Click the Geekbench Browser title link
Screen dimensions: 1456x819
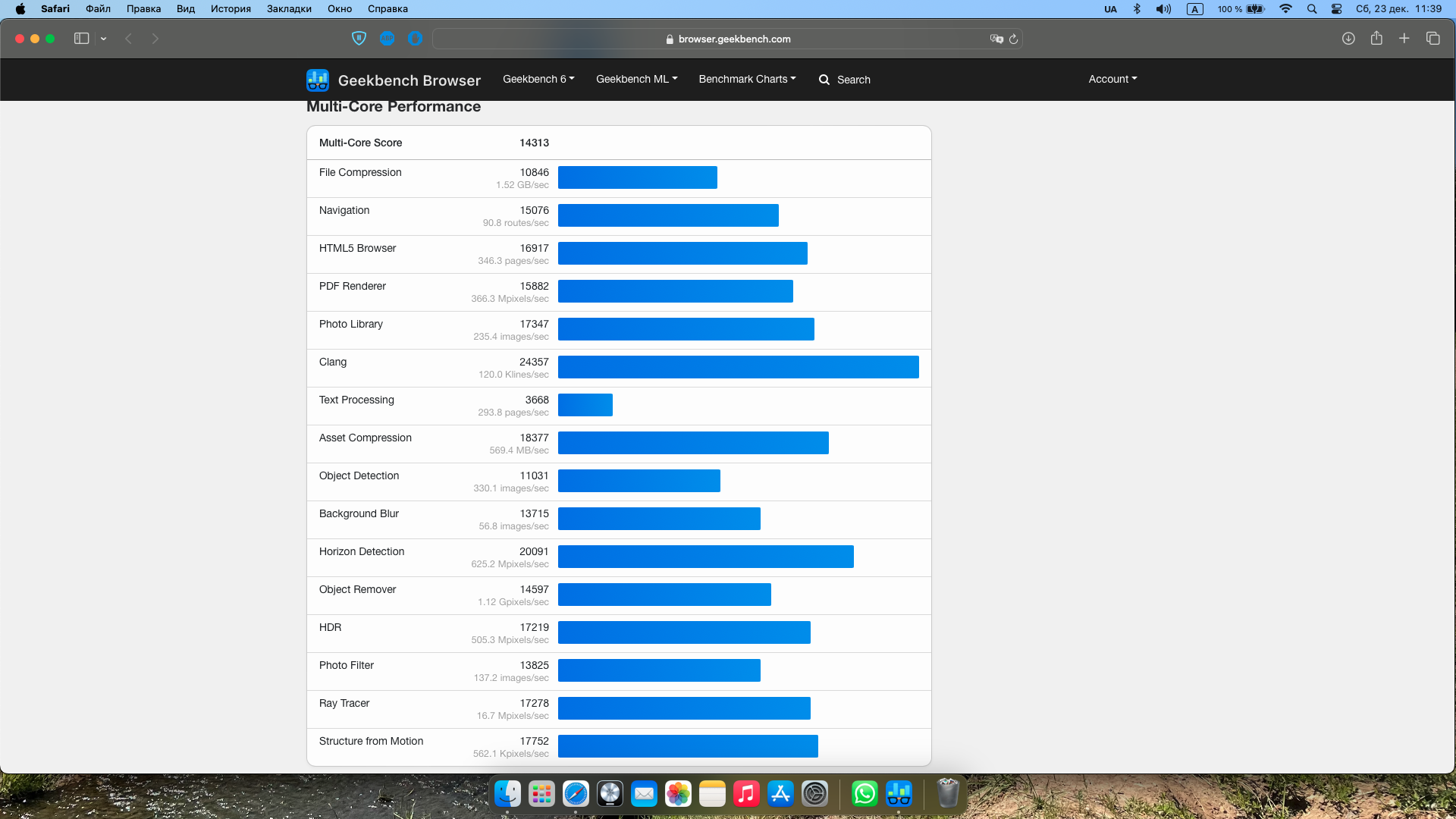click(x=409, y=80)
